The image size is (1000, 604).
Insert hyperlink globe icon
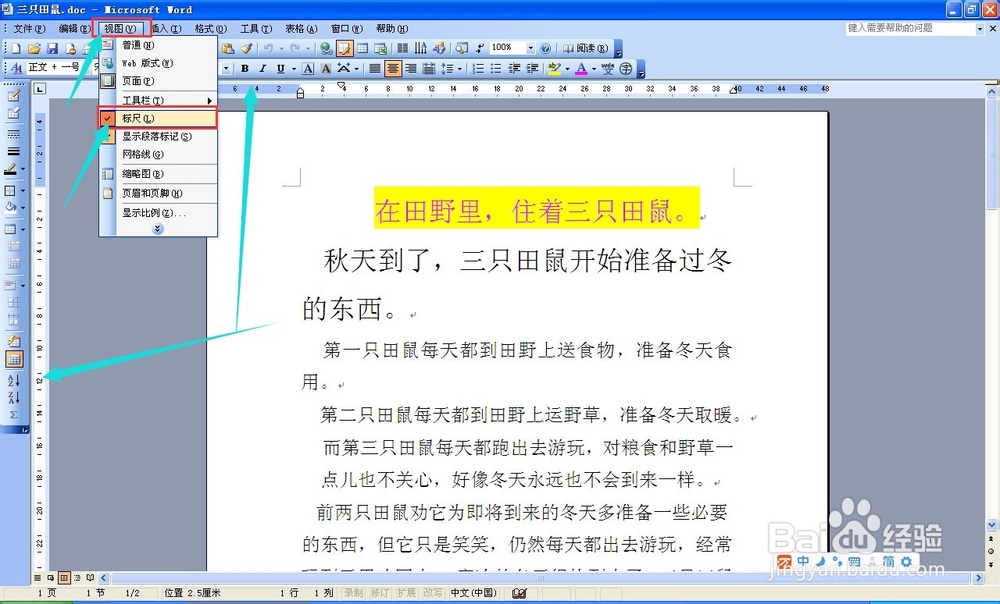[327, 48]
